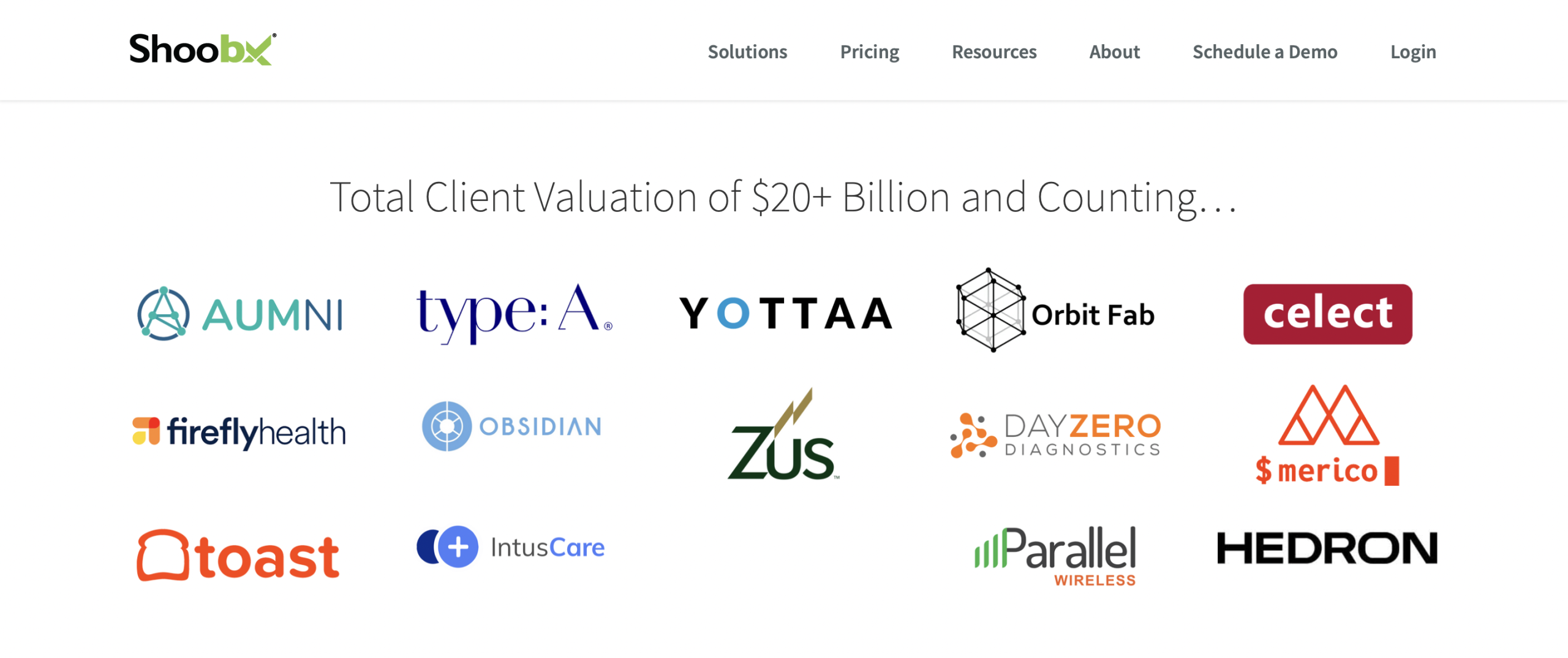The height and width of the screenshot is (658, 1568).
Task: Click the Login link
Action: 1412,52
